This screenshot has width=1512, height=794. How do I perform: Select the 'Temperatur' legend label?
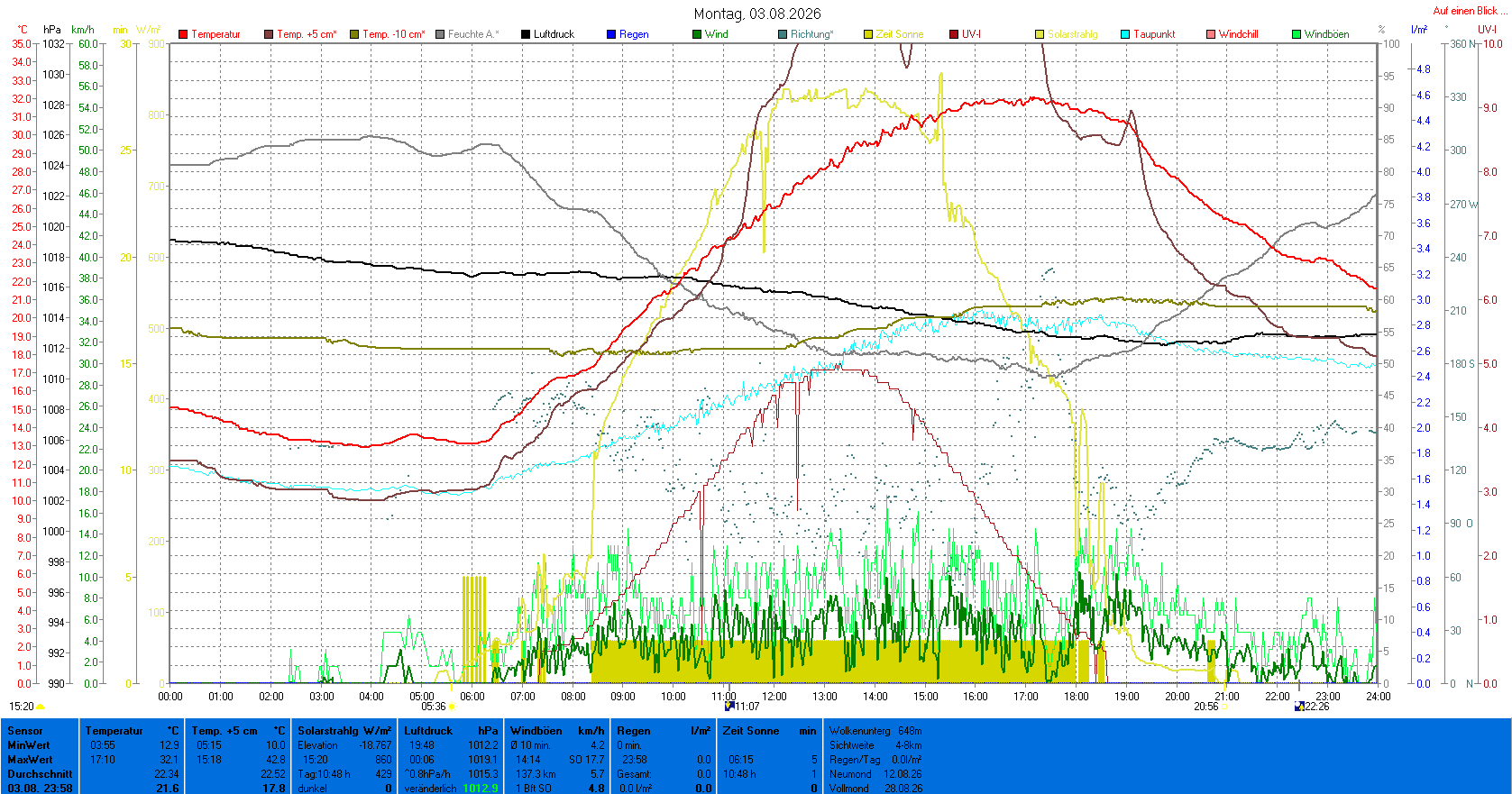(x=216, y=34)
